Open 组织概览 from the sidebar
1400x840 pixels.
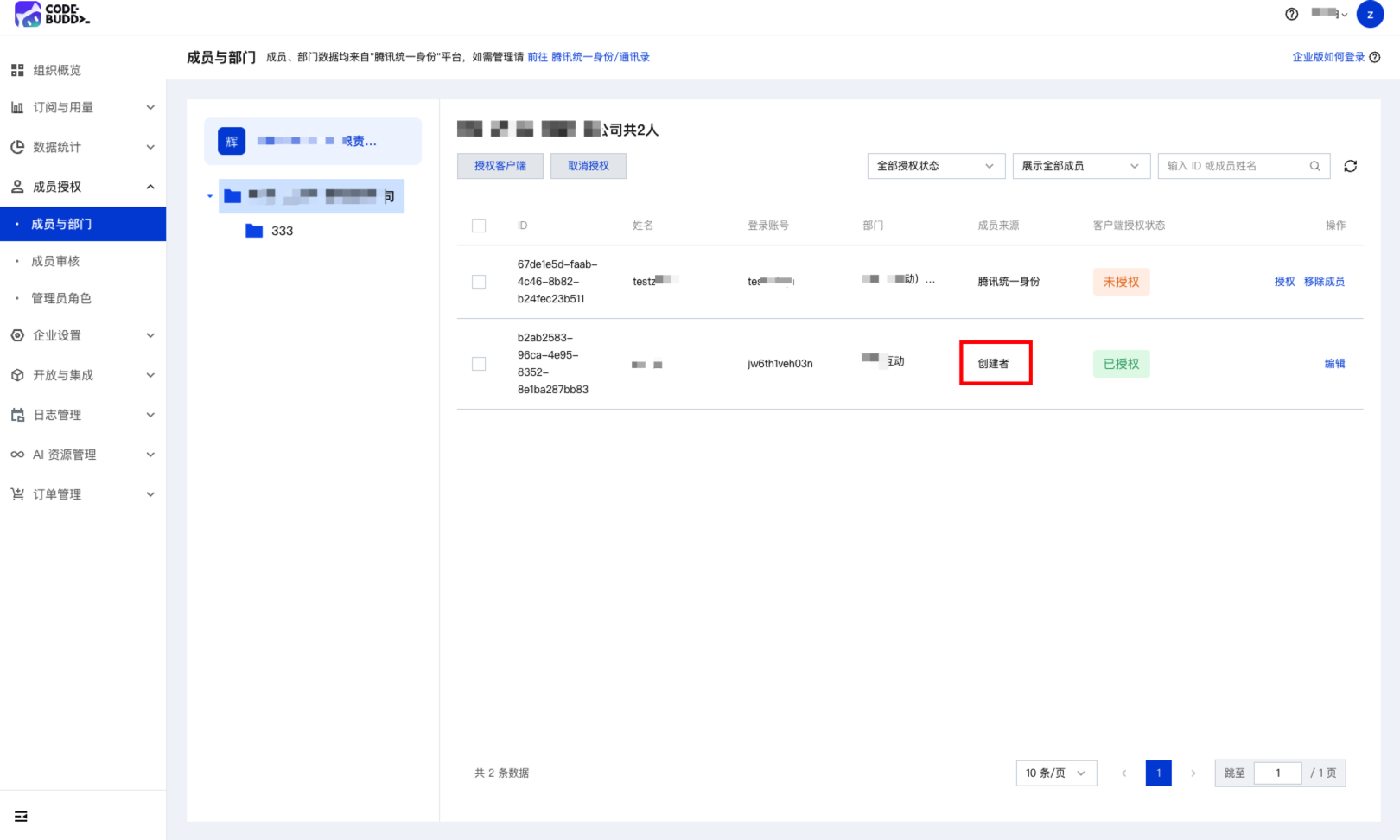[57, 70]
